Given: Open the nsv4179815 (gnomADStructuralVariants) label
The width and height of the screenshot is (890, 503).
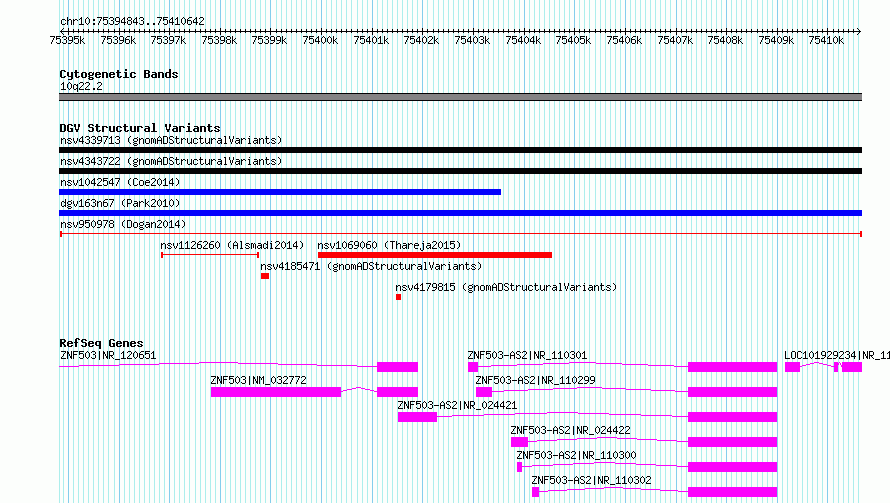Looking at the screenshot, I should [506, 287].
